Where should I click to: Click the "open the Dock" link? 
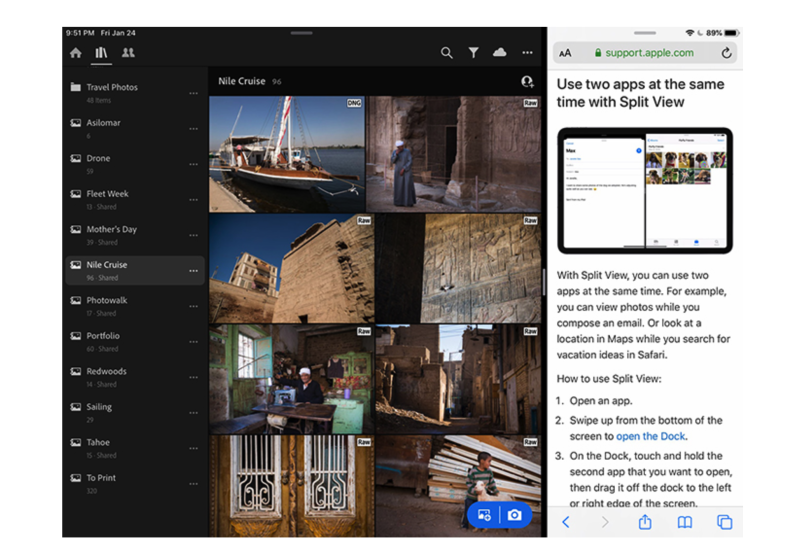tap(651, 436)
